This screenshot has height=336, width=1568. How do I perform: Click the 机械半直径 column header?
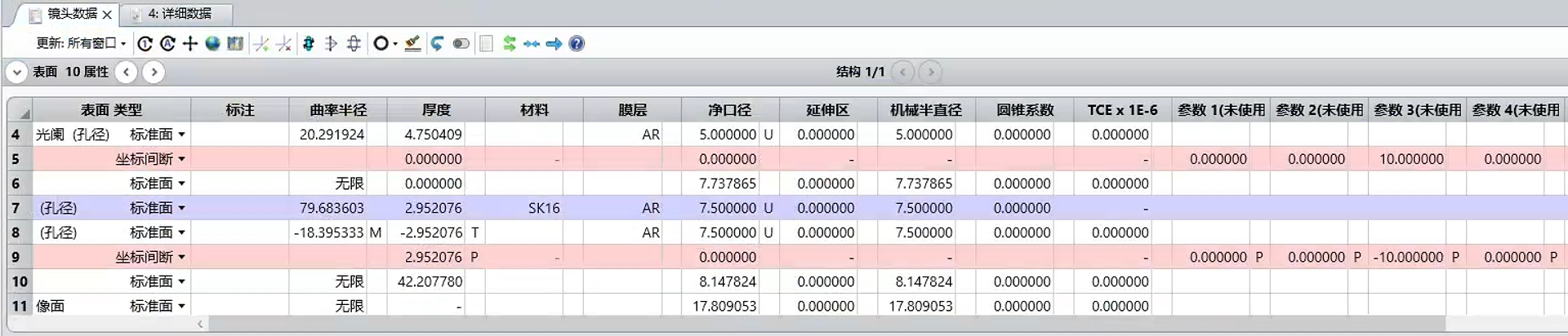tap(926, 110)
